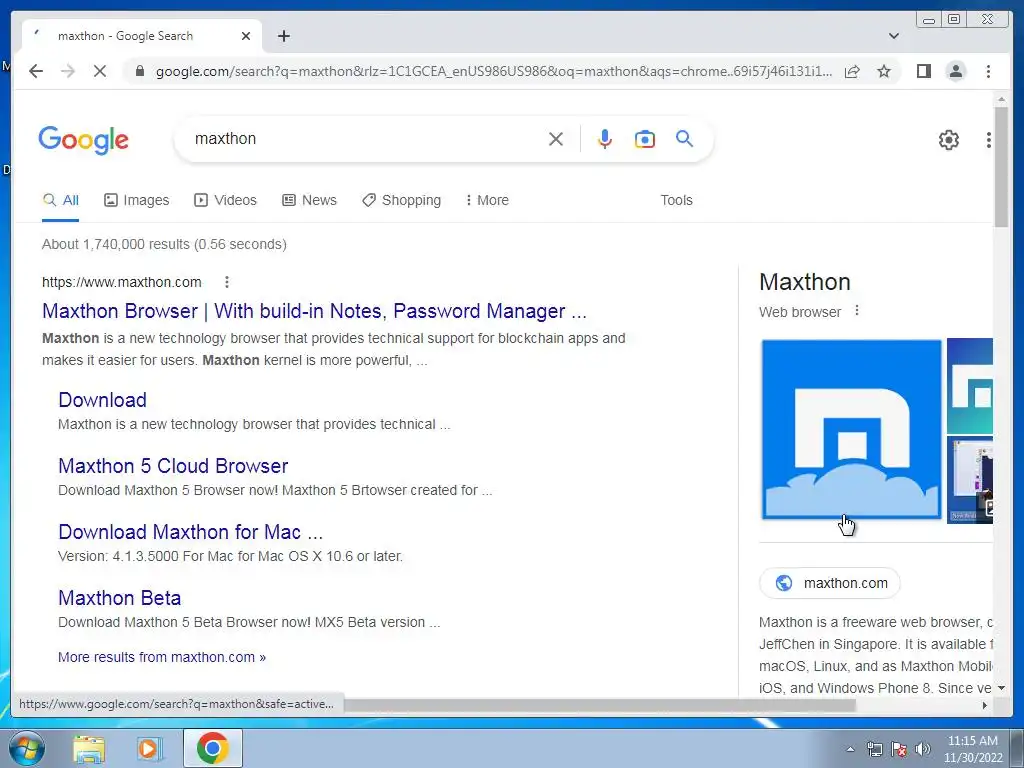Share this page from the address bar
Screen dimensions: 1024x768
click(852, 71)
